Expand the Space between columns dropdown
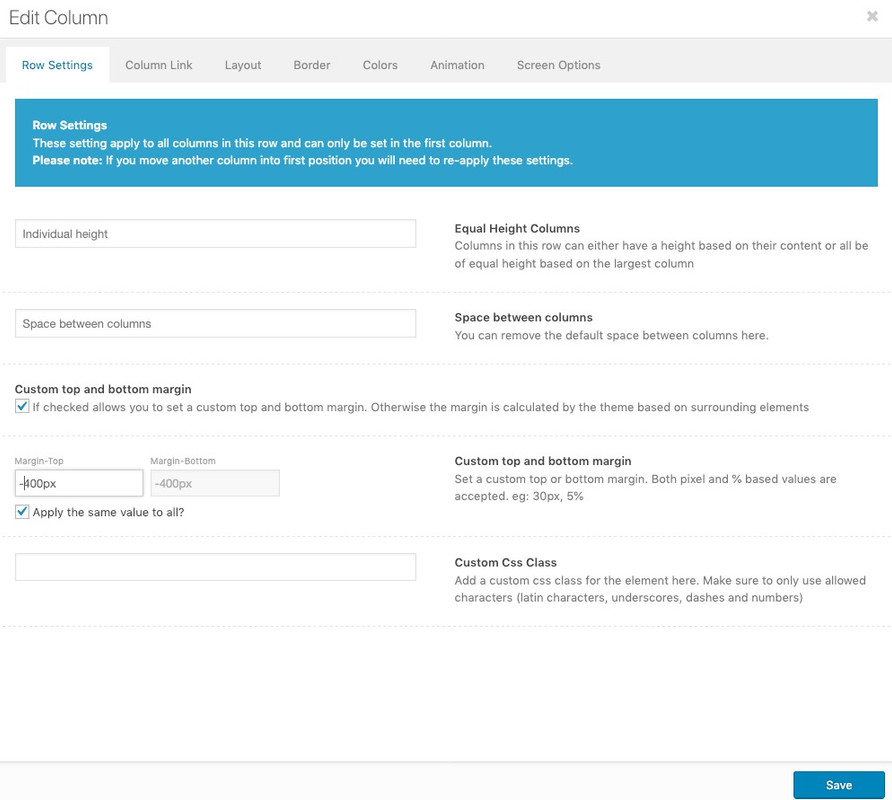The image size is (892, 800). 216,324
